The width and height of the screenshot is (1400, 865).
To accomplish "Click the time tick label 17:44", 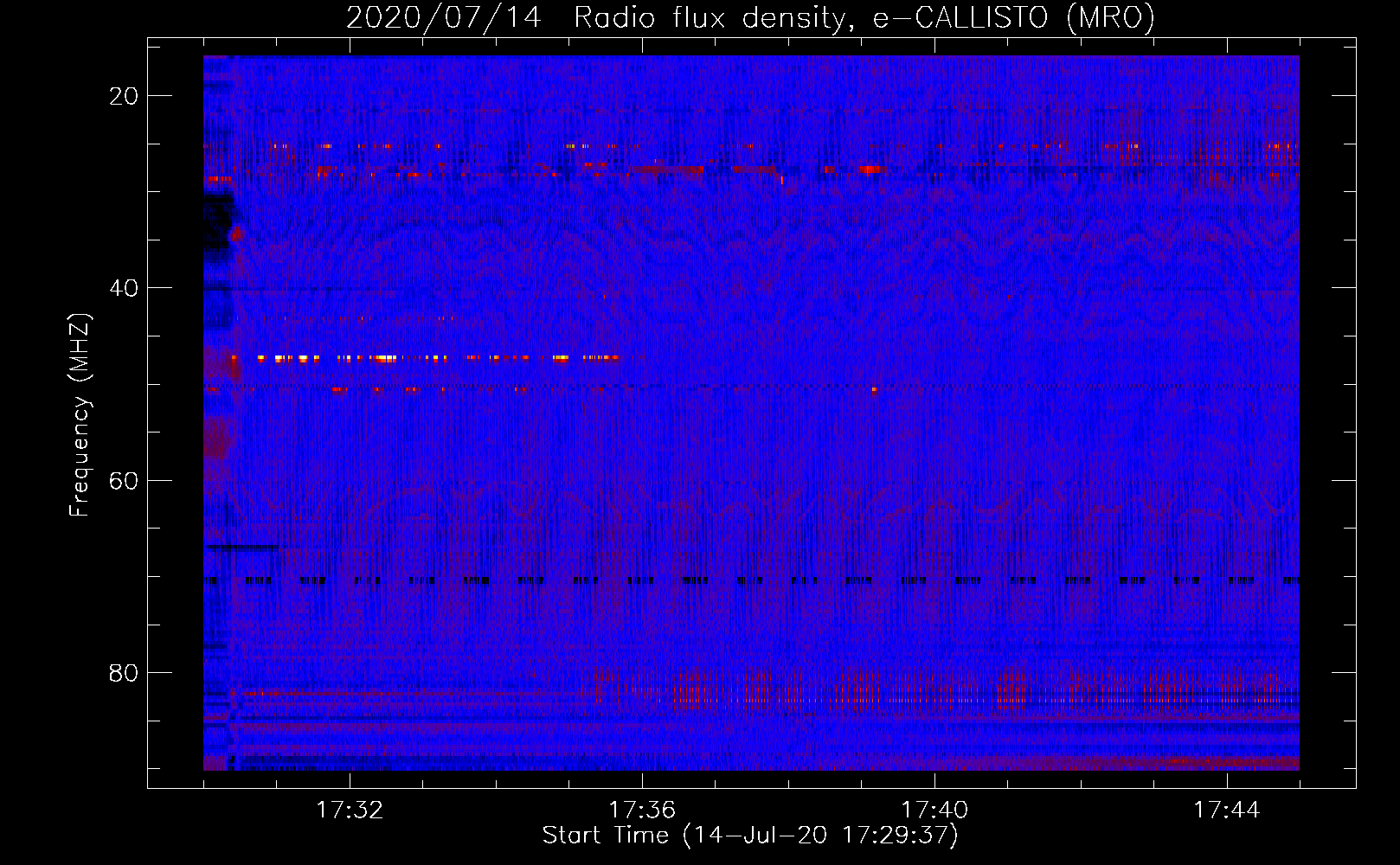I will click(x=1227, y=811).
